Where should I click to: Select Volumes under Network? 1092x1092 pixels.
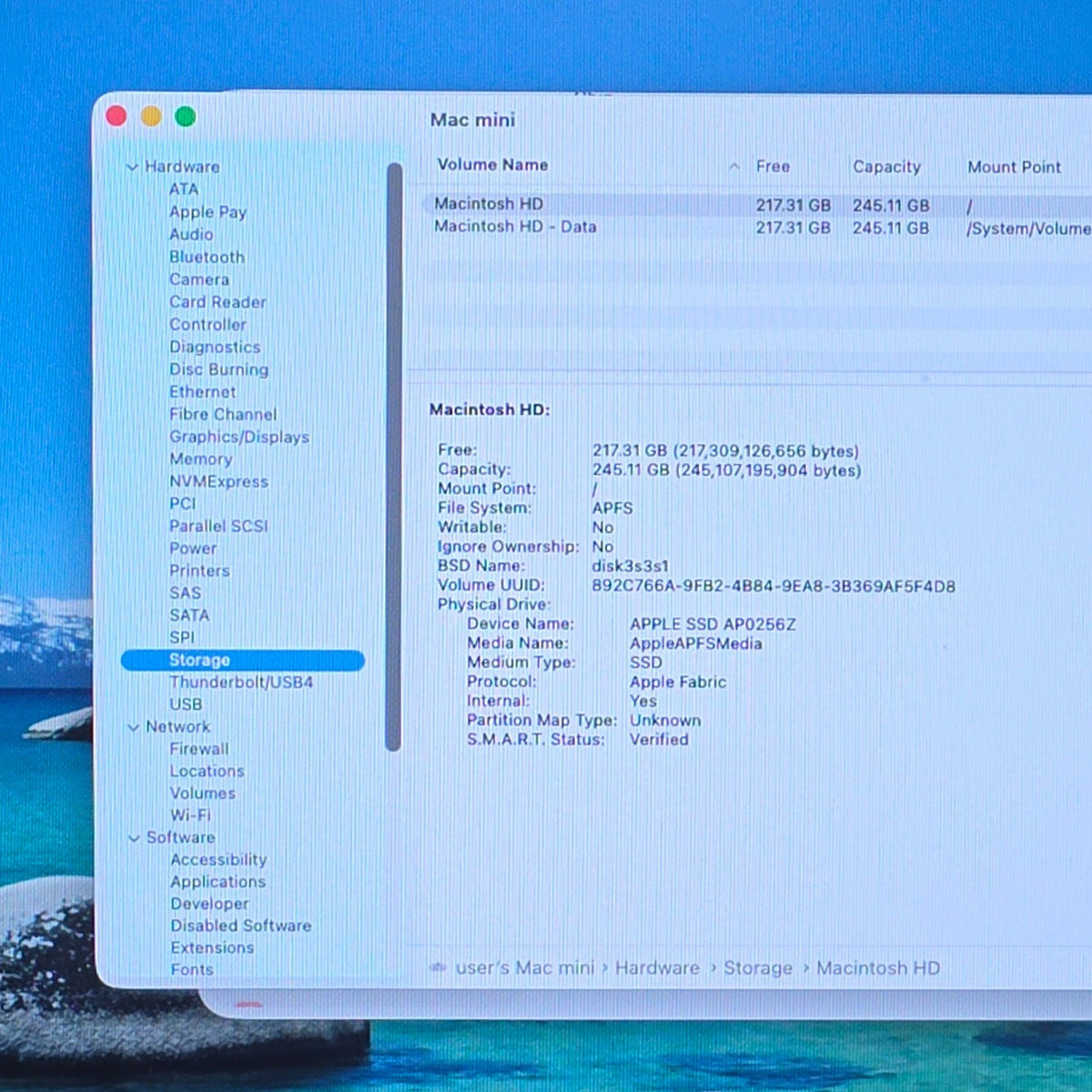tap(203, 794)
